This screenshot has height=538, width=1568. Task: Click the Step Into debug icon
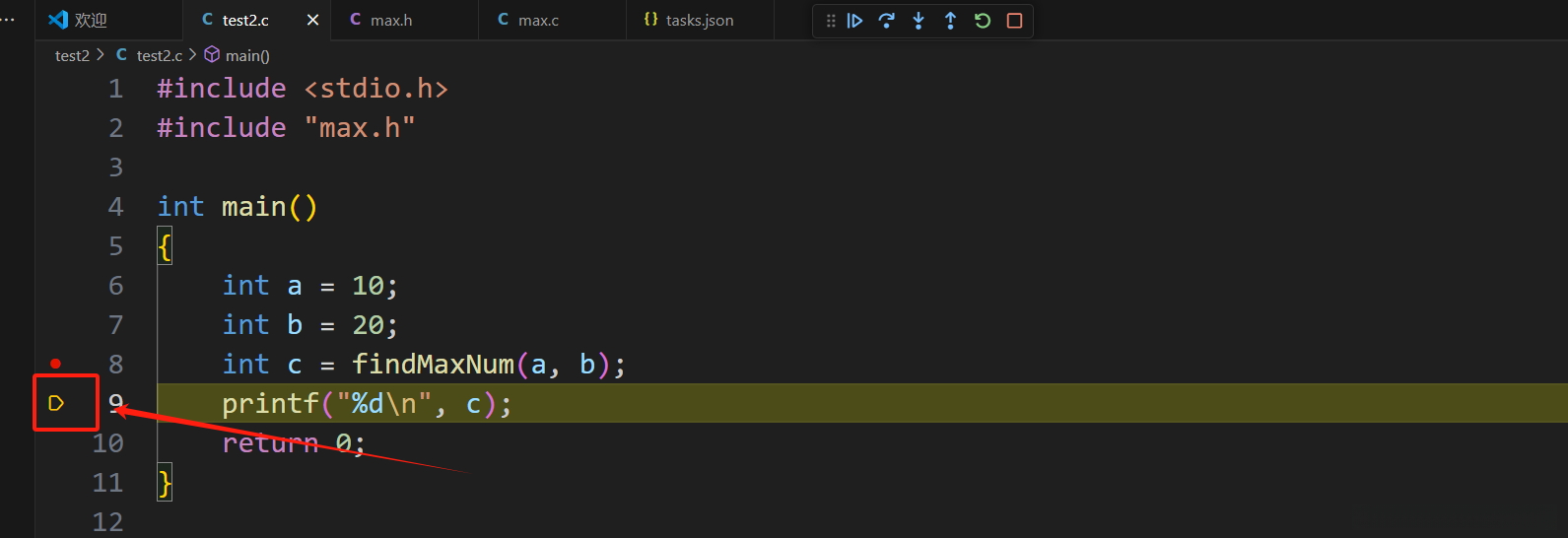pos(919,21)
